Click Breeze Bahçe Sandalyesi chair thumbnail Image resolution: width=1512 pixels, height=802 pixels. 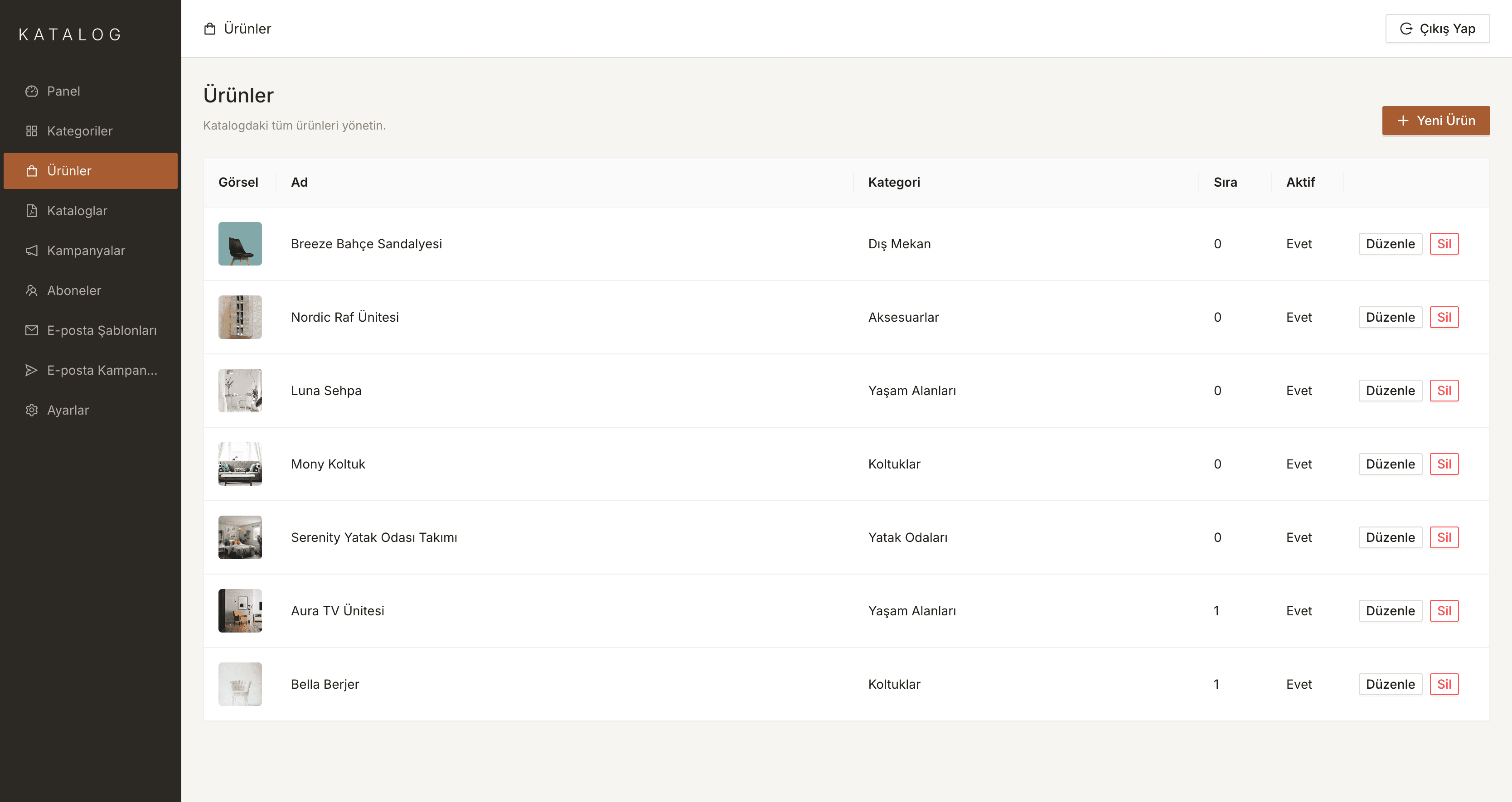pyautogui.click(x=240, y=243)
